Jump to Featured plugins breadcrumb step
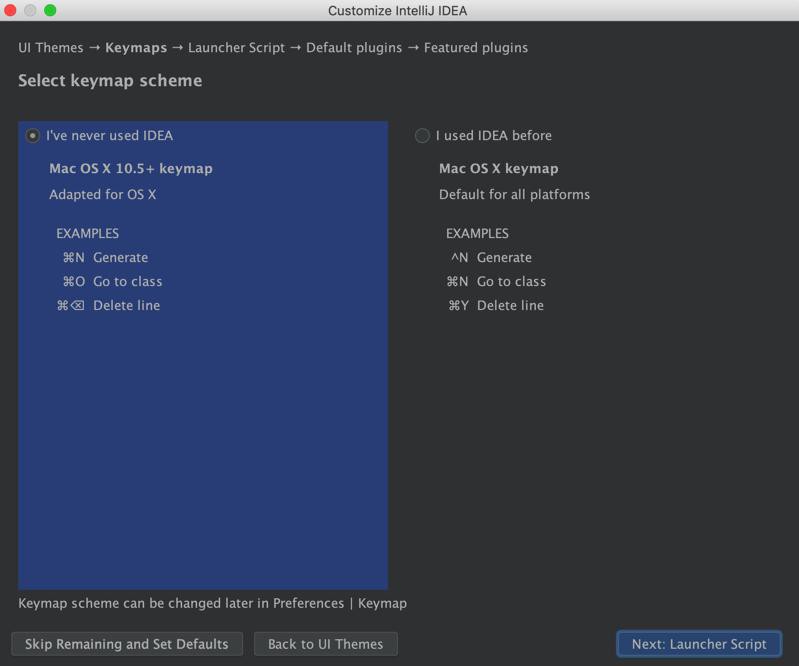 point(476,48)
